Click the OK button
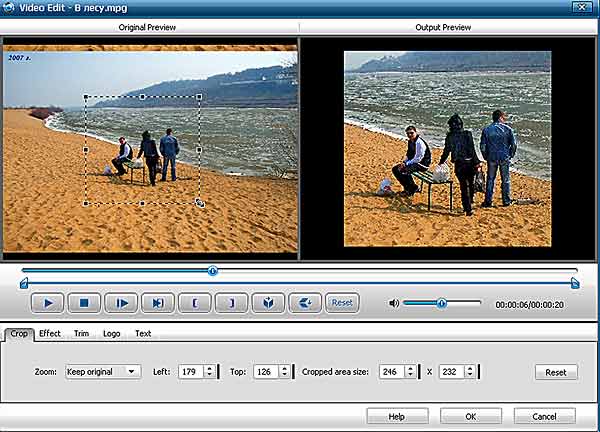Screen dimensions: 600x432 pos(470,415)
